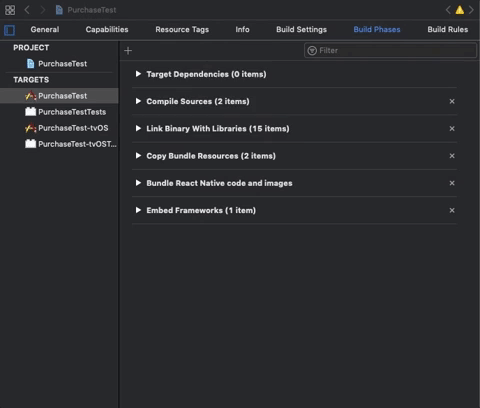The image size is (480, 408).
Task: Remove the Embed Frameworks phase with X
Action: click(452, 210)
